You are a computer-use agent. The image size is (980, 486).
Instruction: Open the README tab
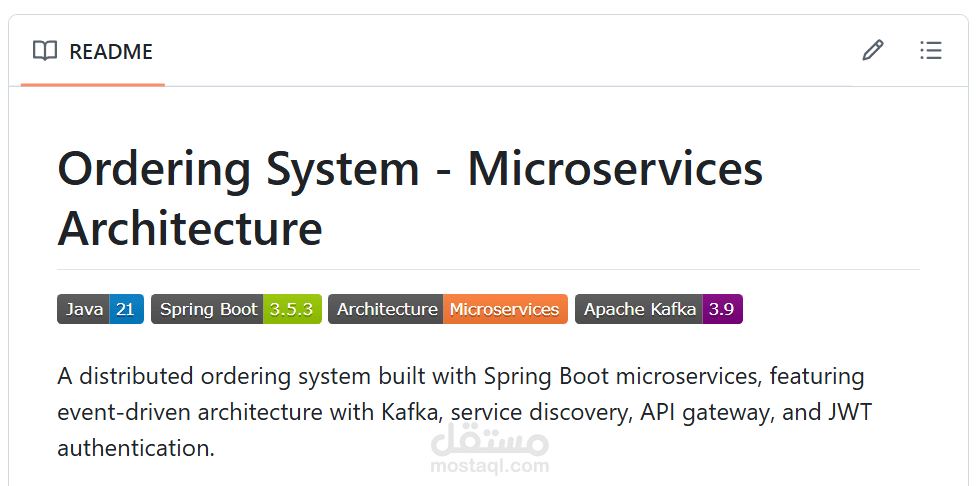(92, 51)
